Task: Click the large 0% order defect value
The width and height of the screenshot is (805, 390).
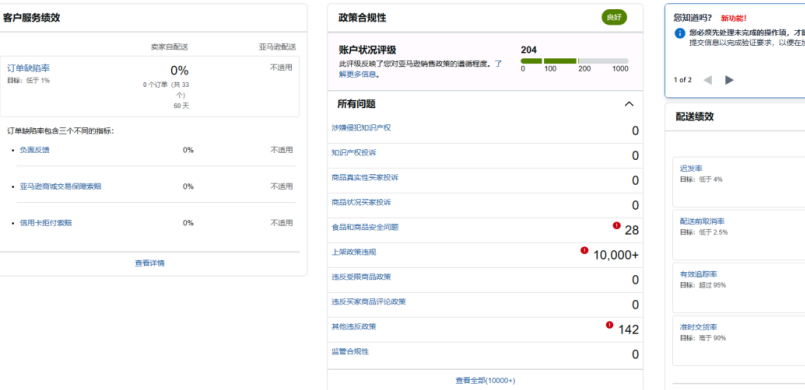Action: (180, 70)
